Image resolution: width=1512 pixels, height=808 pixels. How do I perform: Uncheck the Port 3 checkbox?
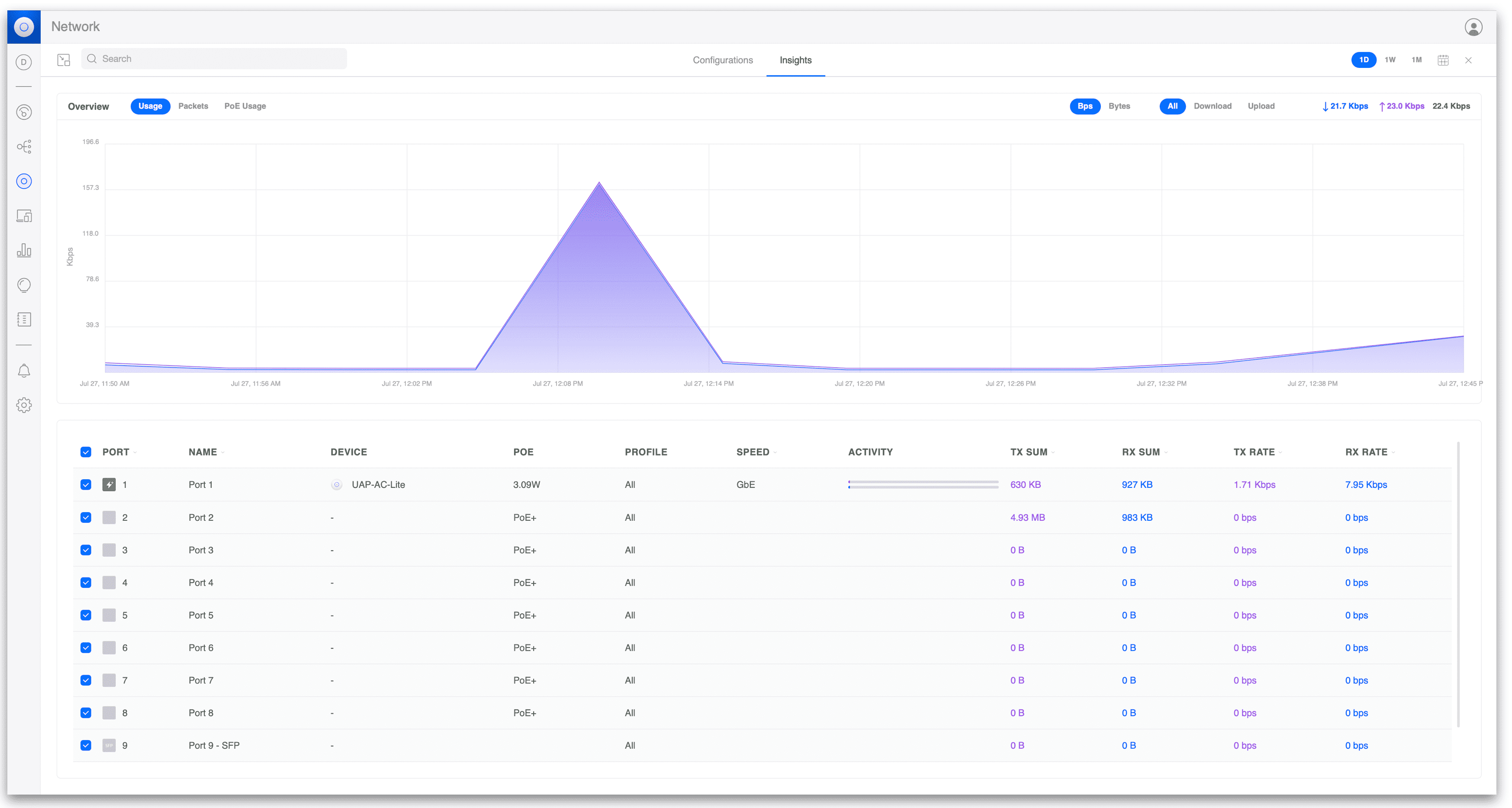pyautogui.click(x=86, y=550)
